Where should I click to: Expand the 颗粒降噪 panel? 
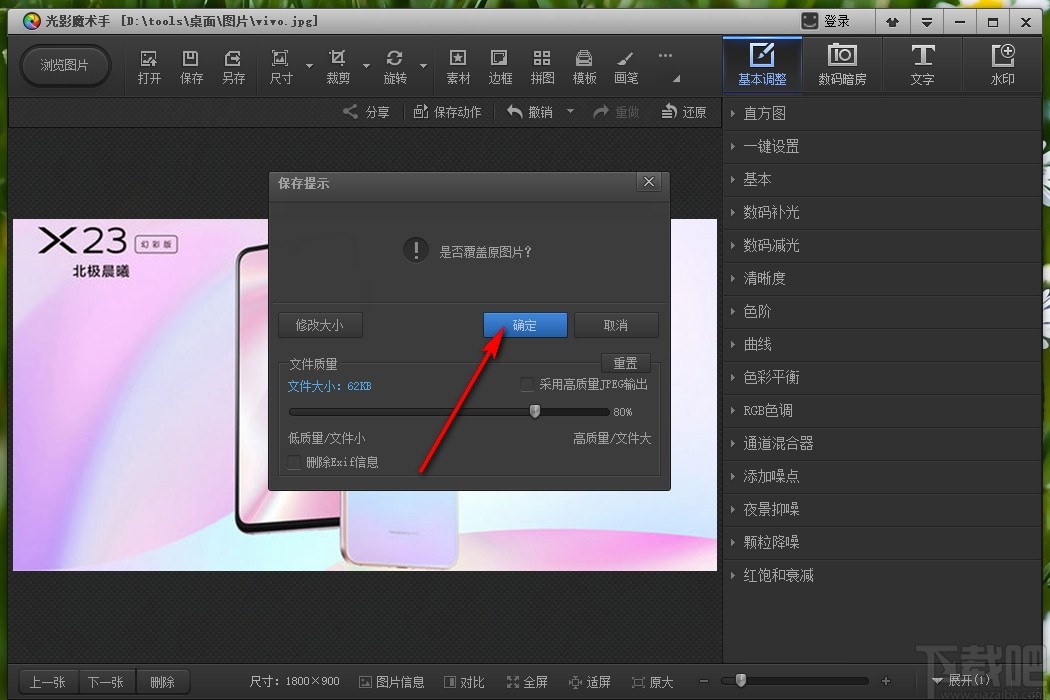[x=882, y=542]
